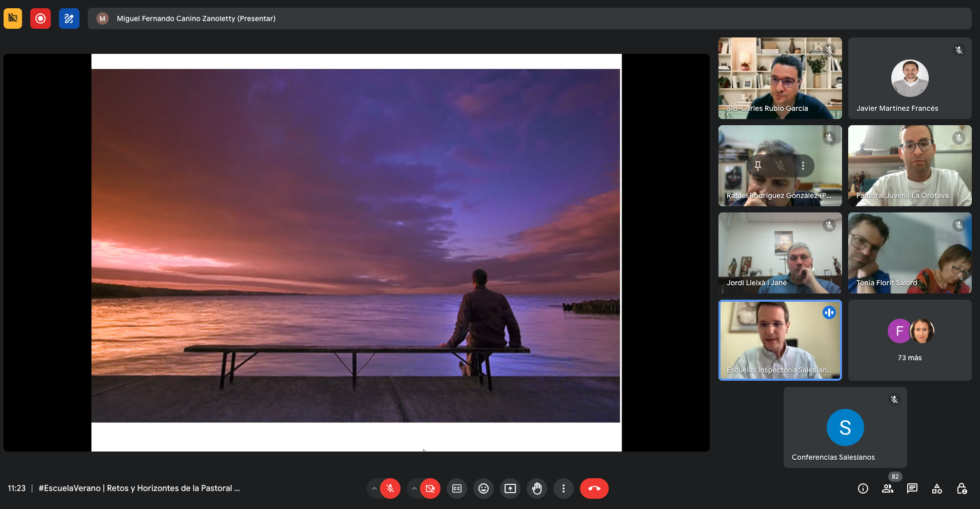Viewport: 980px width, 509px height.
Task: Open more options three-dot menu
Action: 563,488
